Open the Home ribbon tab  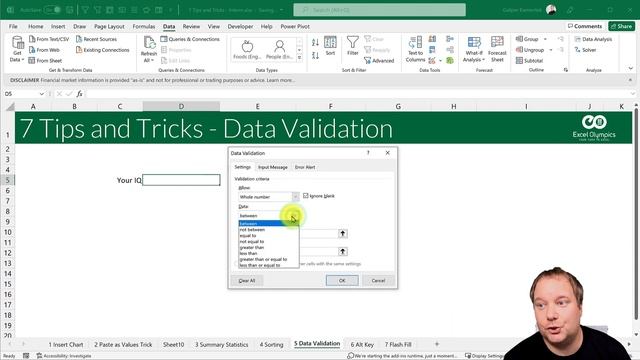36,27
